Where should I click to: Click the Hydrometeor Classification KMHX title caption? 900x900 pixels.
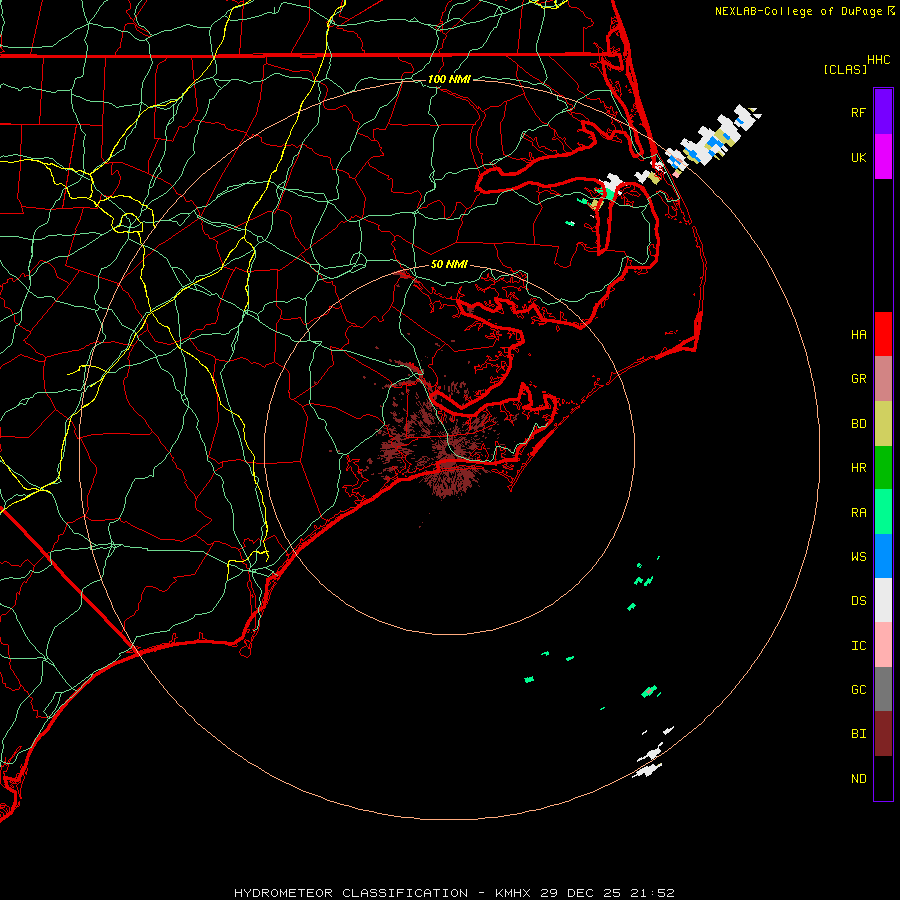click(454, 893)
